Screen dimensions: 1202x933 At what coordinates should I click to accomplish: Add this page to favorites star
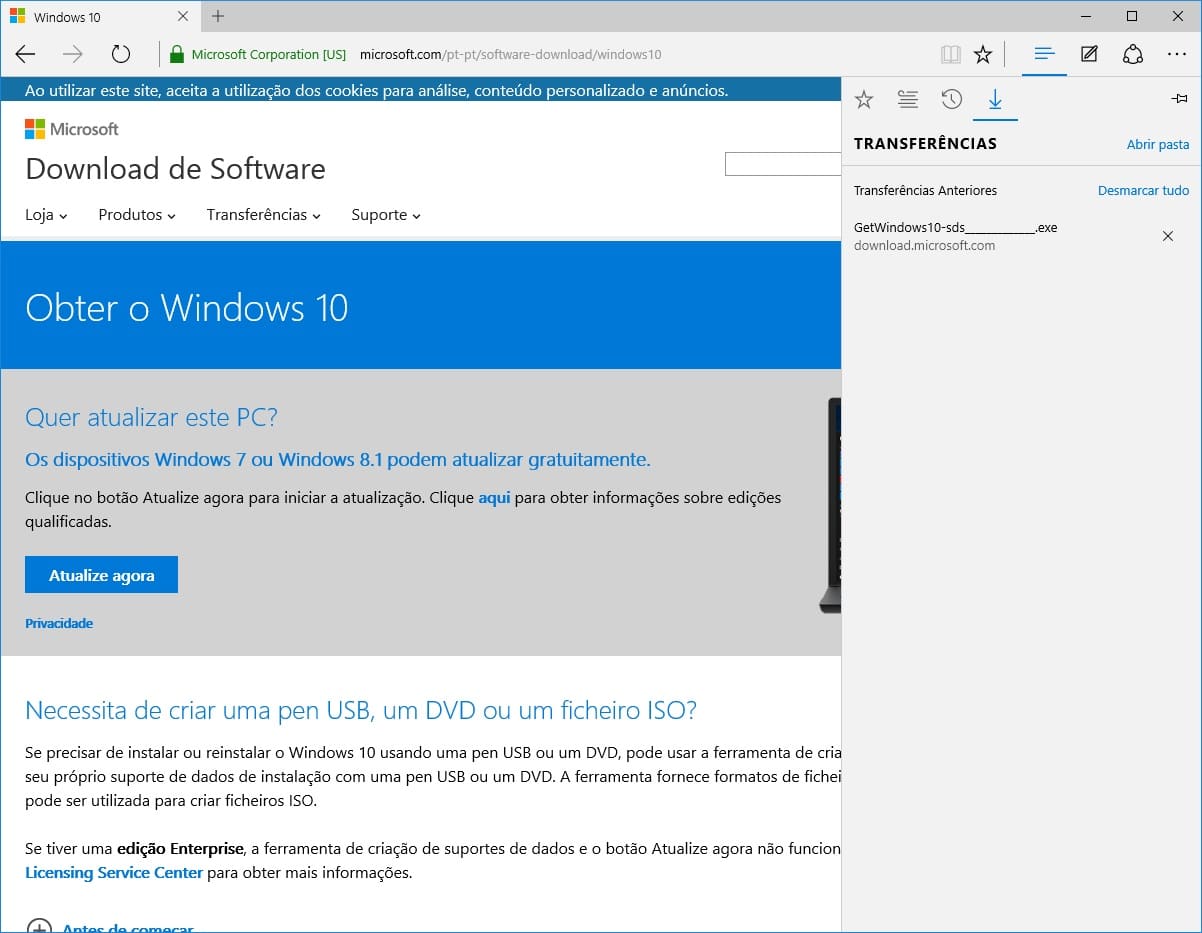tap(983, 54)
